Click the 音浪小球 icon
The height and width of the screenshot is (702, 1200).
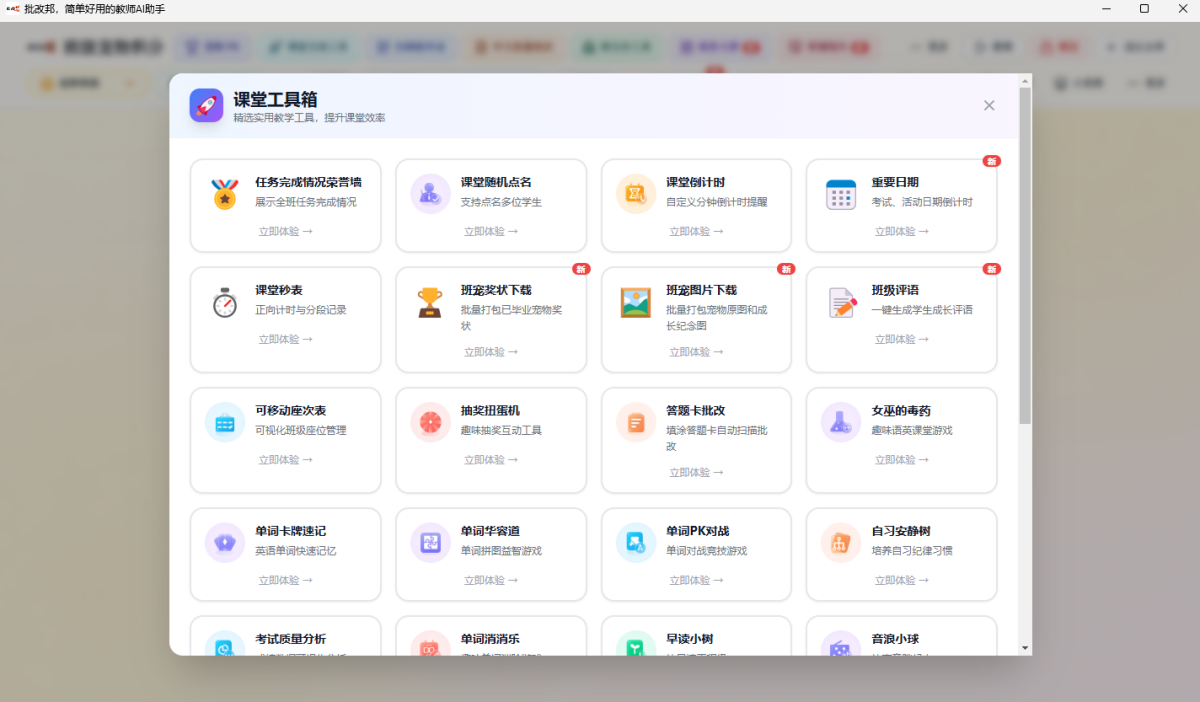point(841,645)
